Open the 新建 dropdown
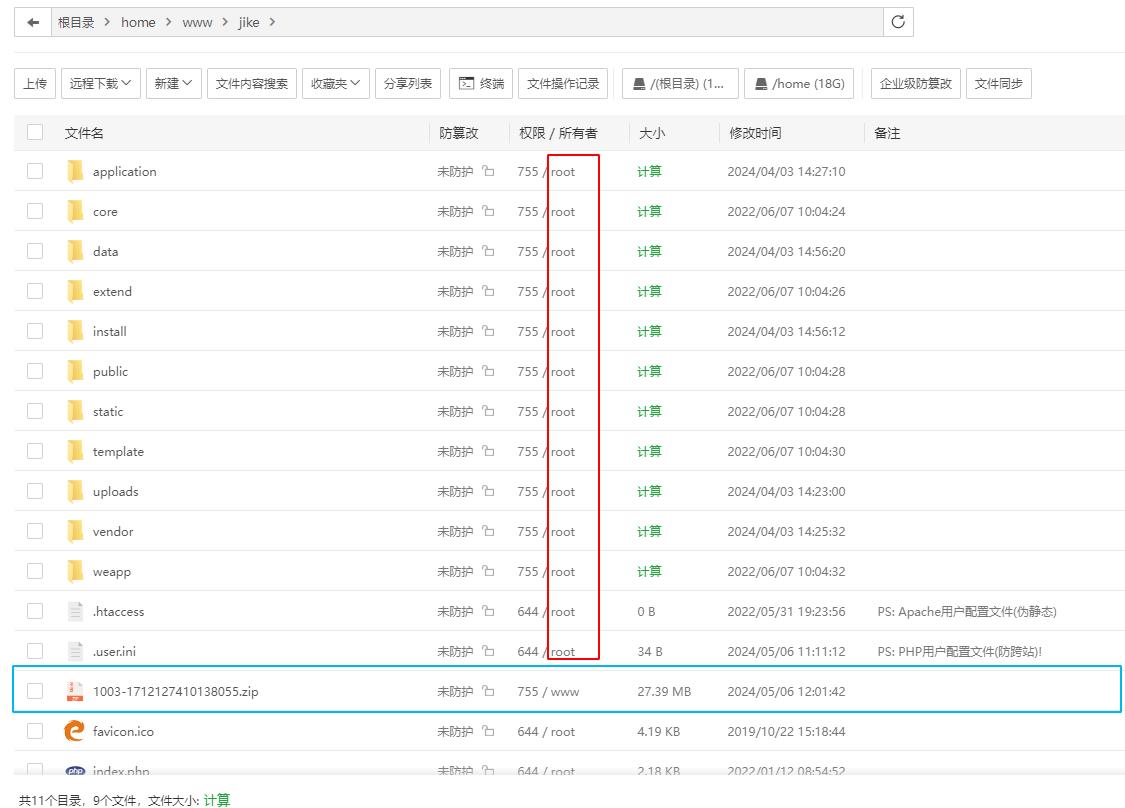This screenshot has height=808, width=1125. [174, 83]
